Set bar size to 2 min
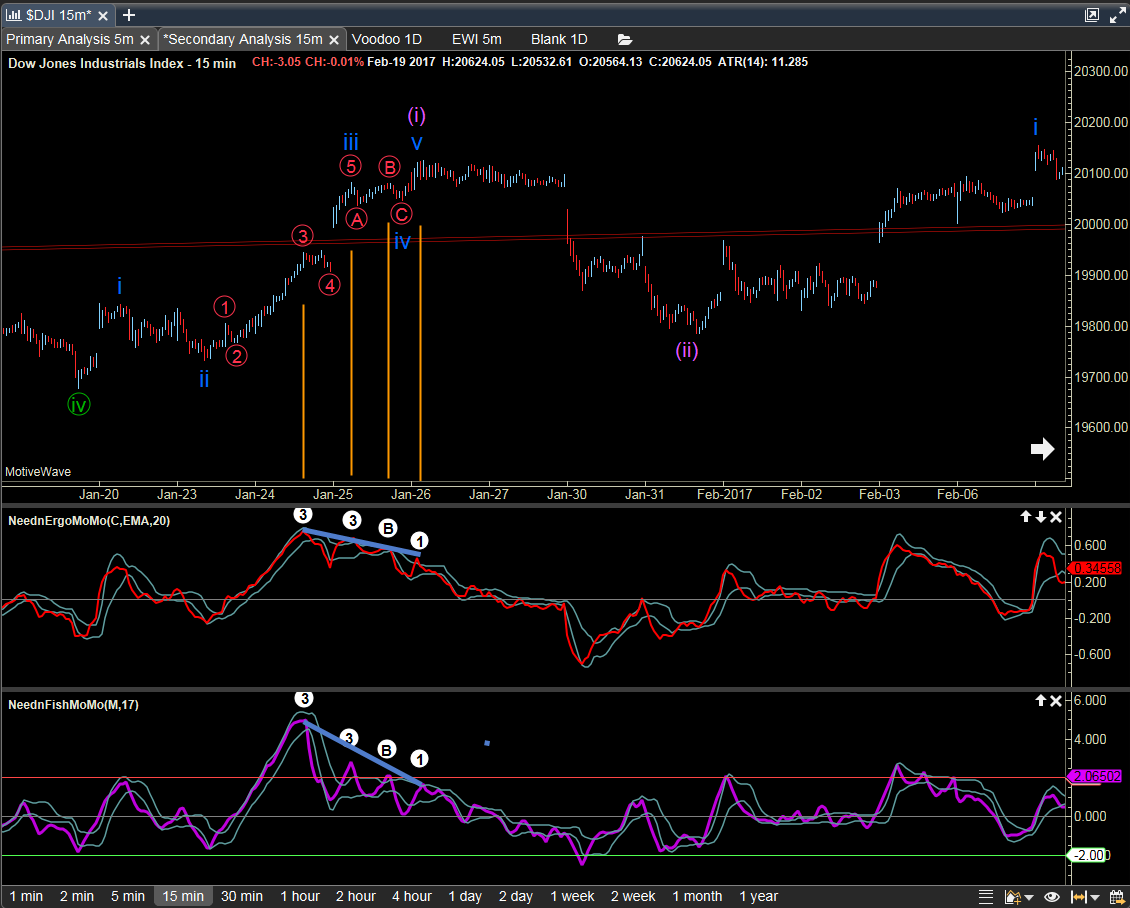 77,896
